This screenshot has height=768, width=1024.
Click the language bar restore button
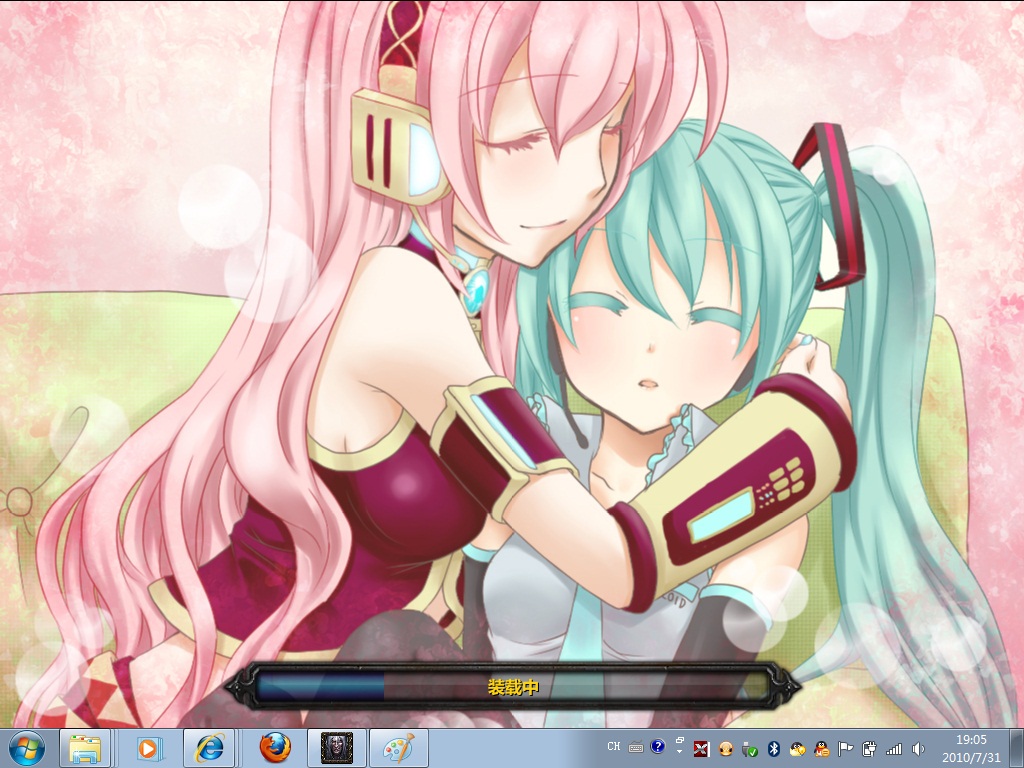680,741
